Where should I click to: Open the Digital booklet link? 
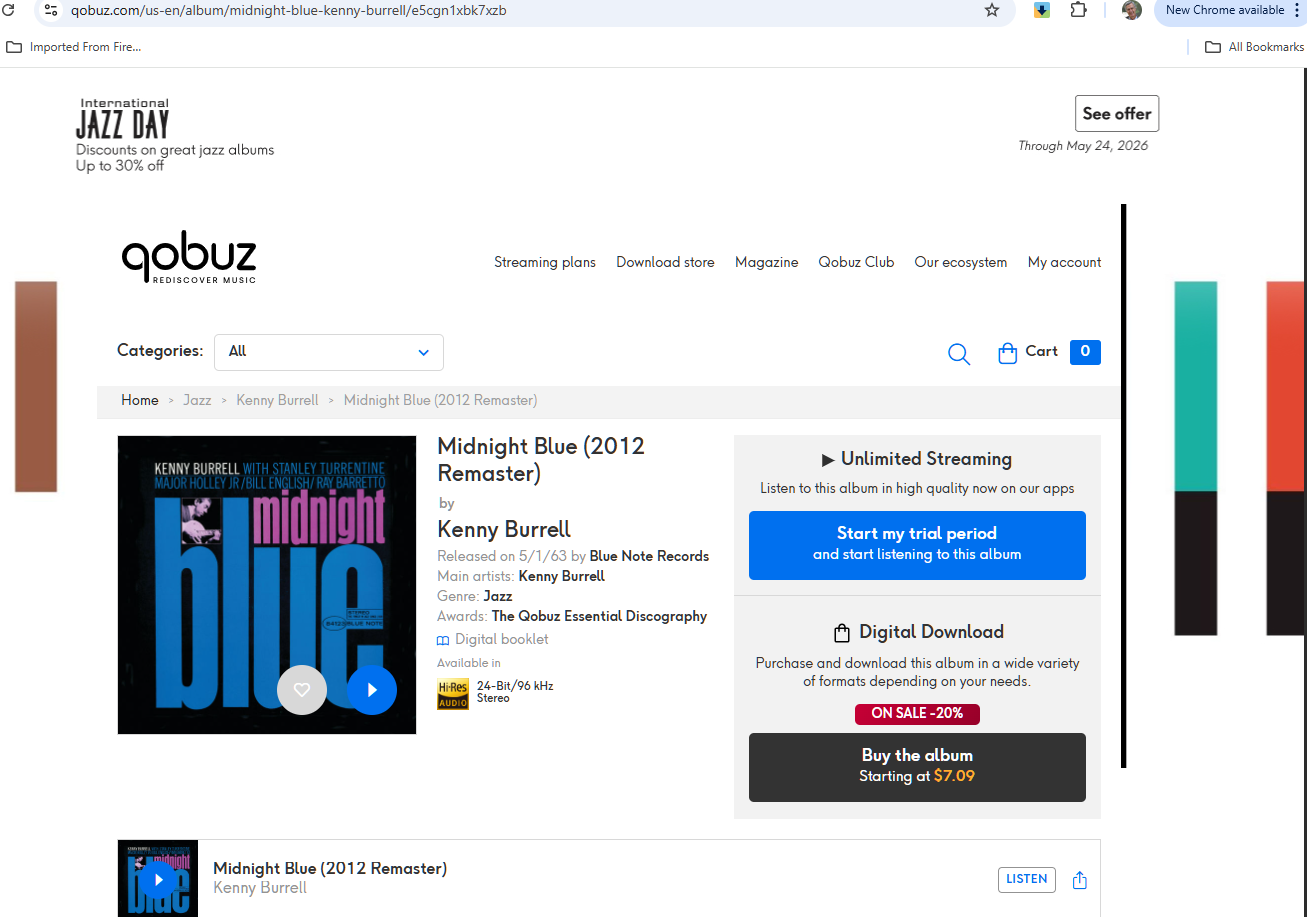(x=493, y=640)
